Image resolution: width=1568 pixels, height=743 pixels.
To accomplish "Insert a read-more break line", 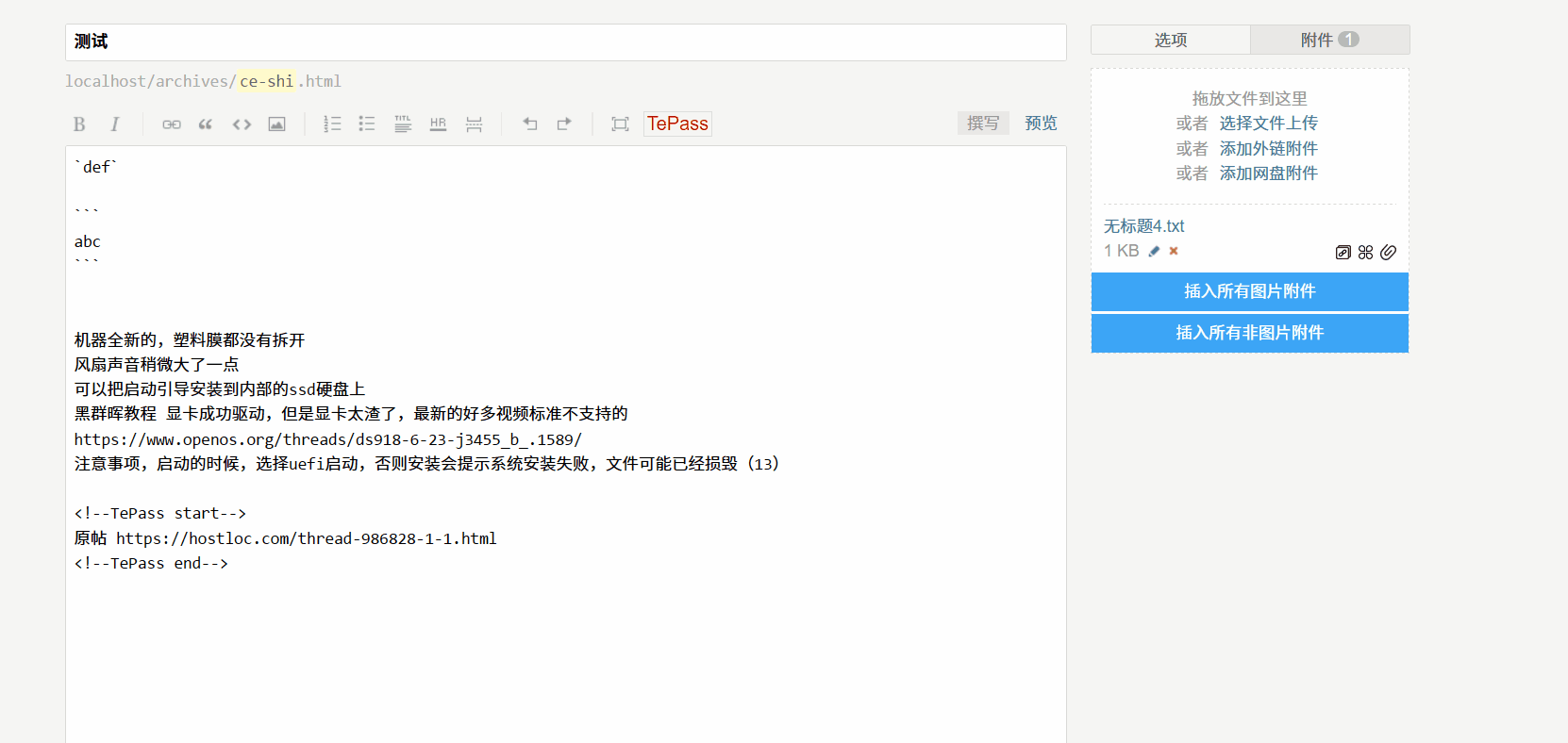I will pos(474,124).
